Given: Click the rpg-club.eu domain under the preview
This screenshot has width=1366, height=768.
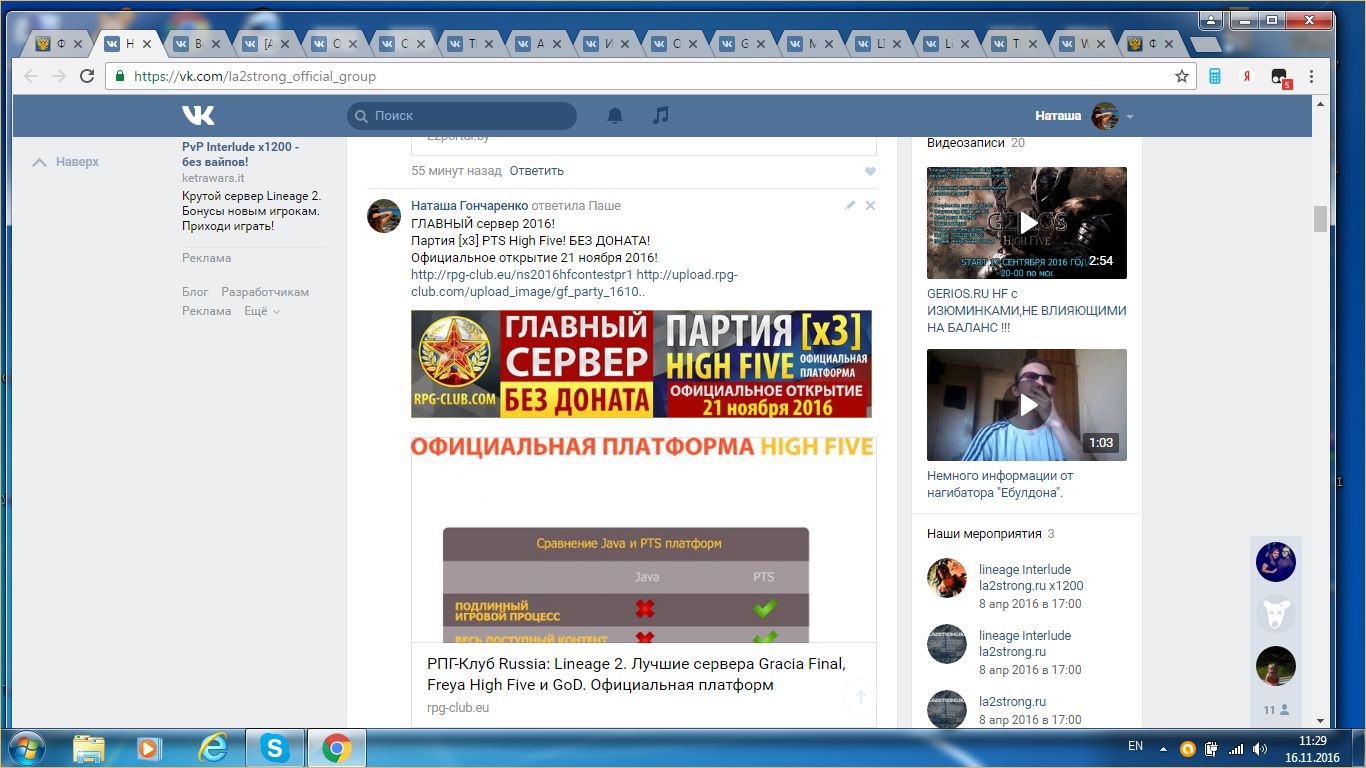Looking at the screenshot, I should tap(458, 708).
